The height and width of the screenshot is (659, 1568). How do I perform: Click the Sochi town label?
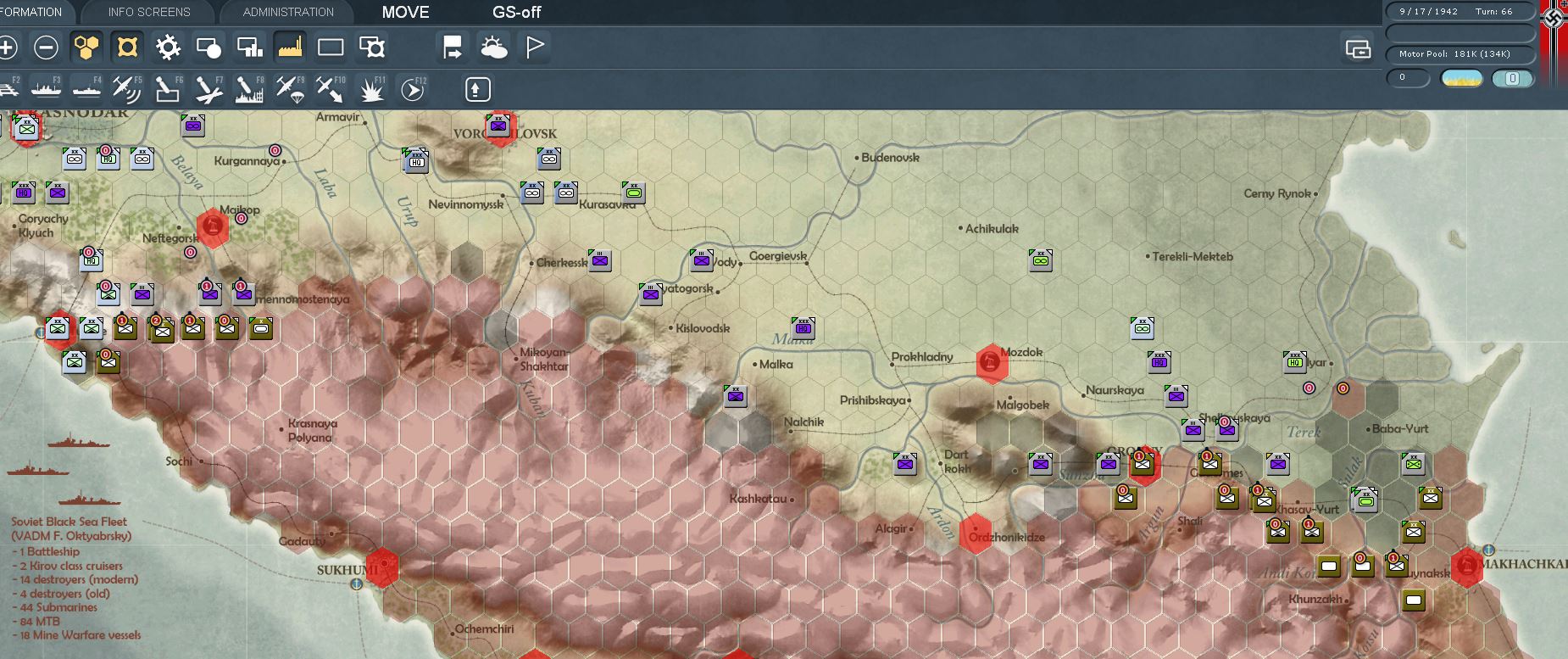coord(179,461)
